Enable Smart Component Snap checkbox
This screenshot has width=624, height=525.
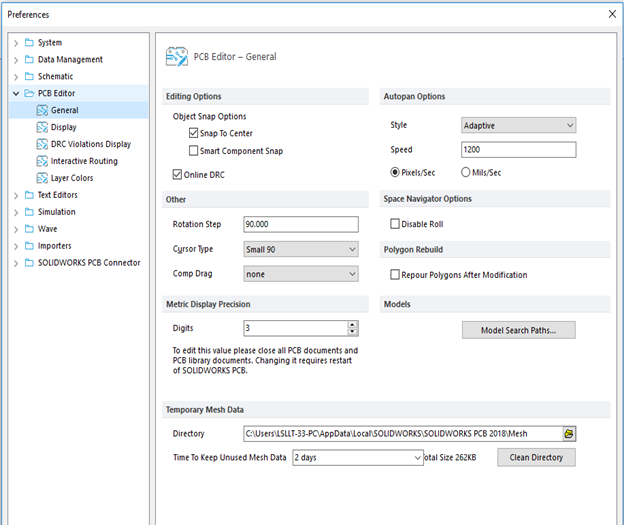point(193,150)
